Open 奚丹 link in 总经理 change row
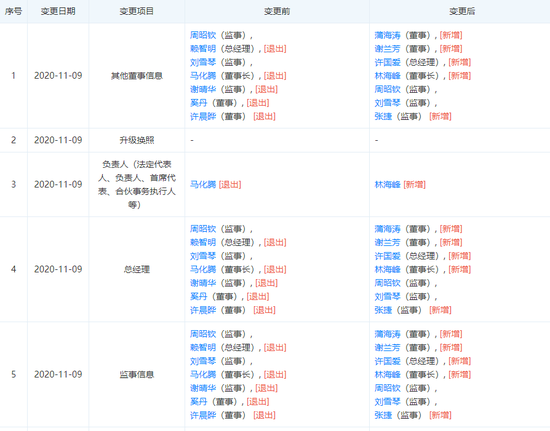The image size is (550, 431). (199, 297)
